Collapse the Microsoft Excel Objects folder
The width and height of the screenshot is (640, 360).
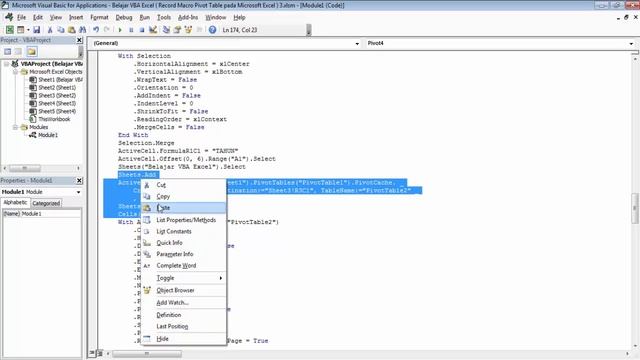pos(16,72)
